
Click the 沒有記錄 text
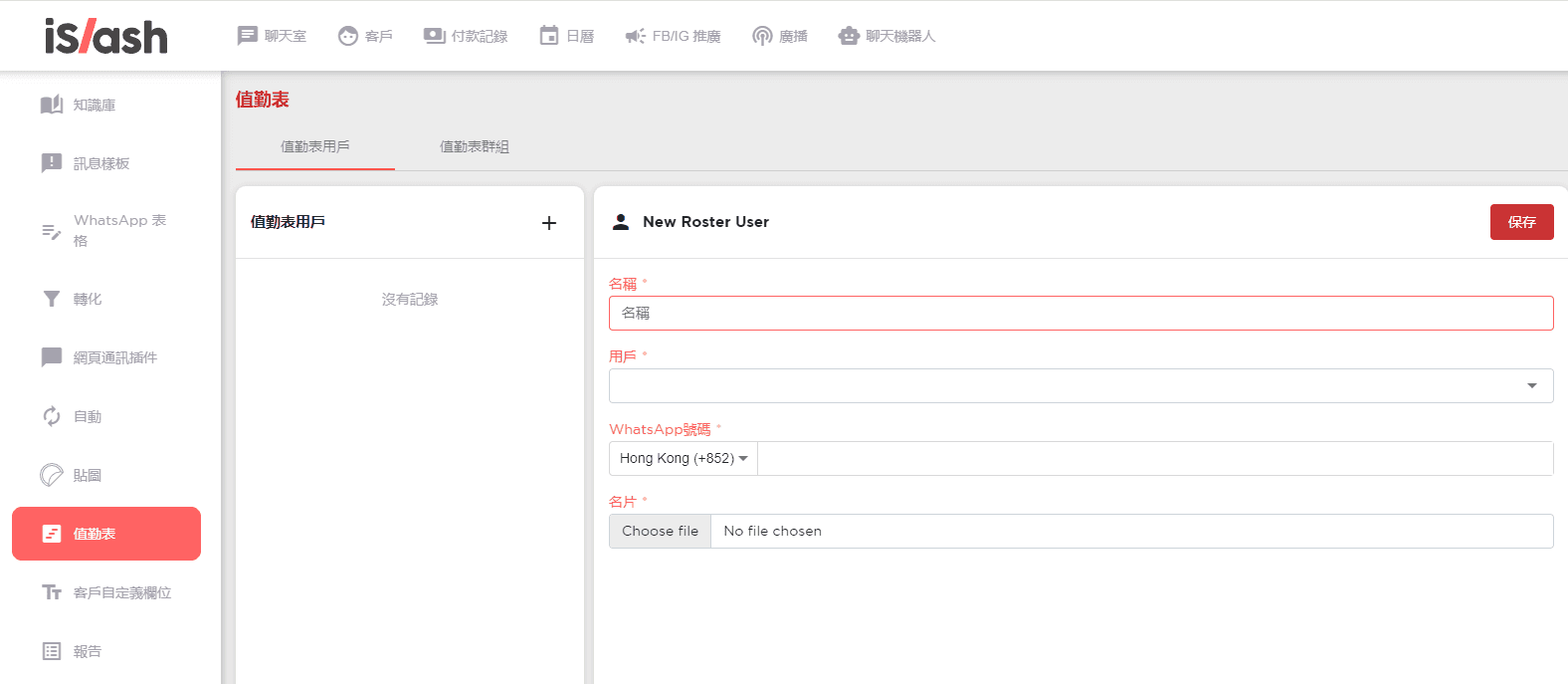click(x=410, y=299)
